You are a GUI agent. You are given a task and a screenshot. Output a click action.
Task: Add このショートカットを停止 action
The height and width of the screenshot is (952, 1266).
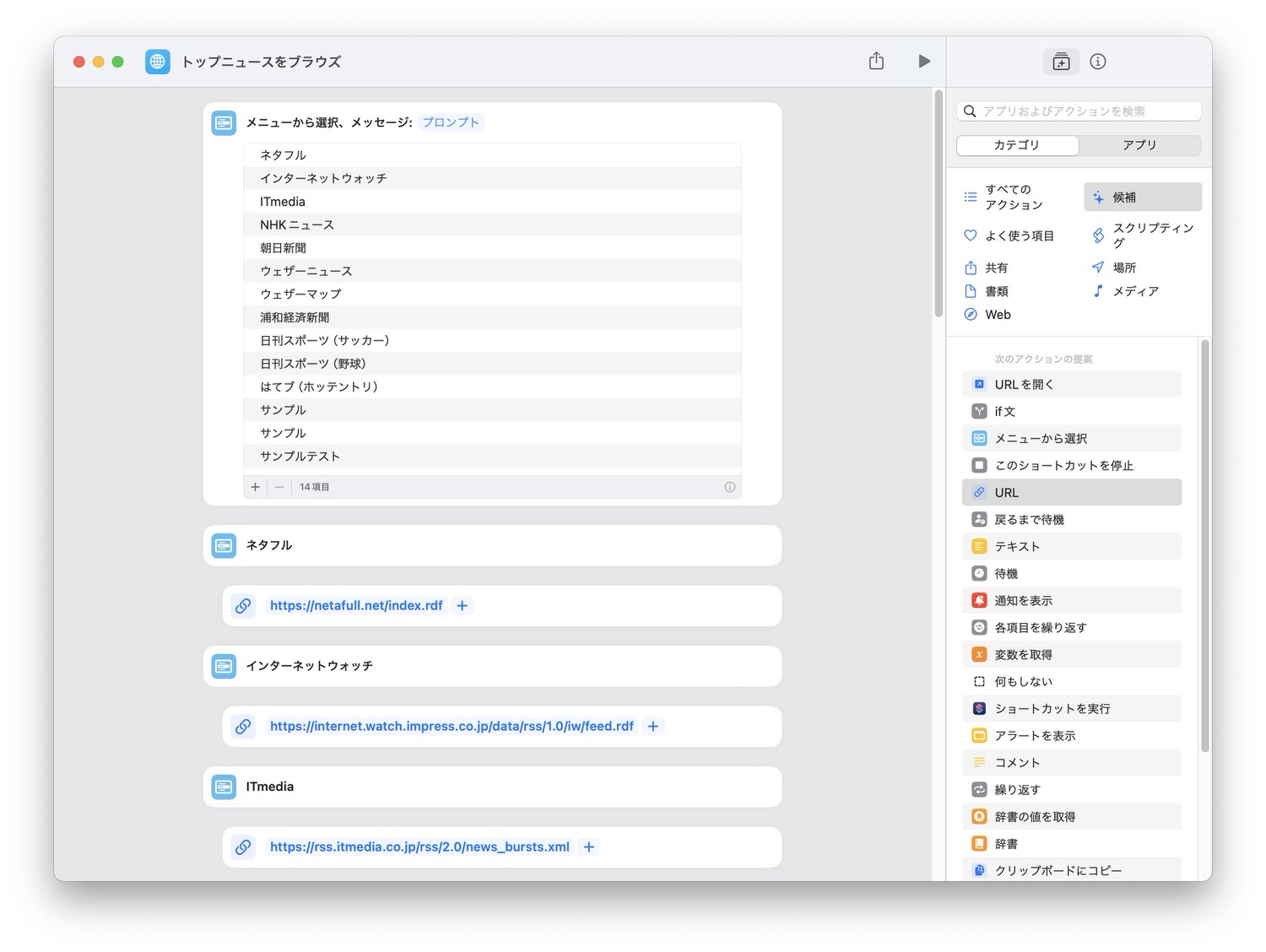point(1072,465)
